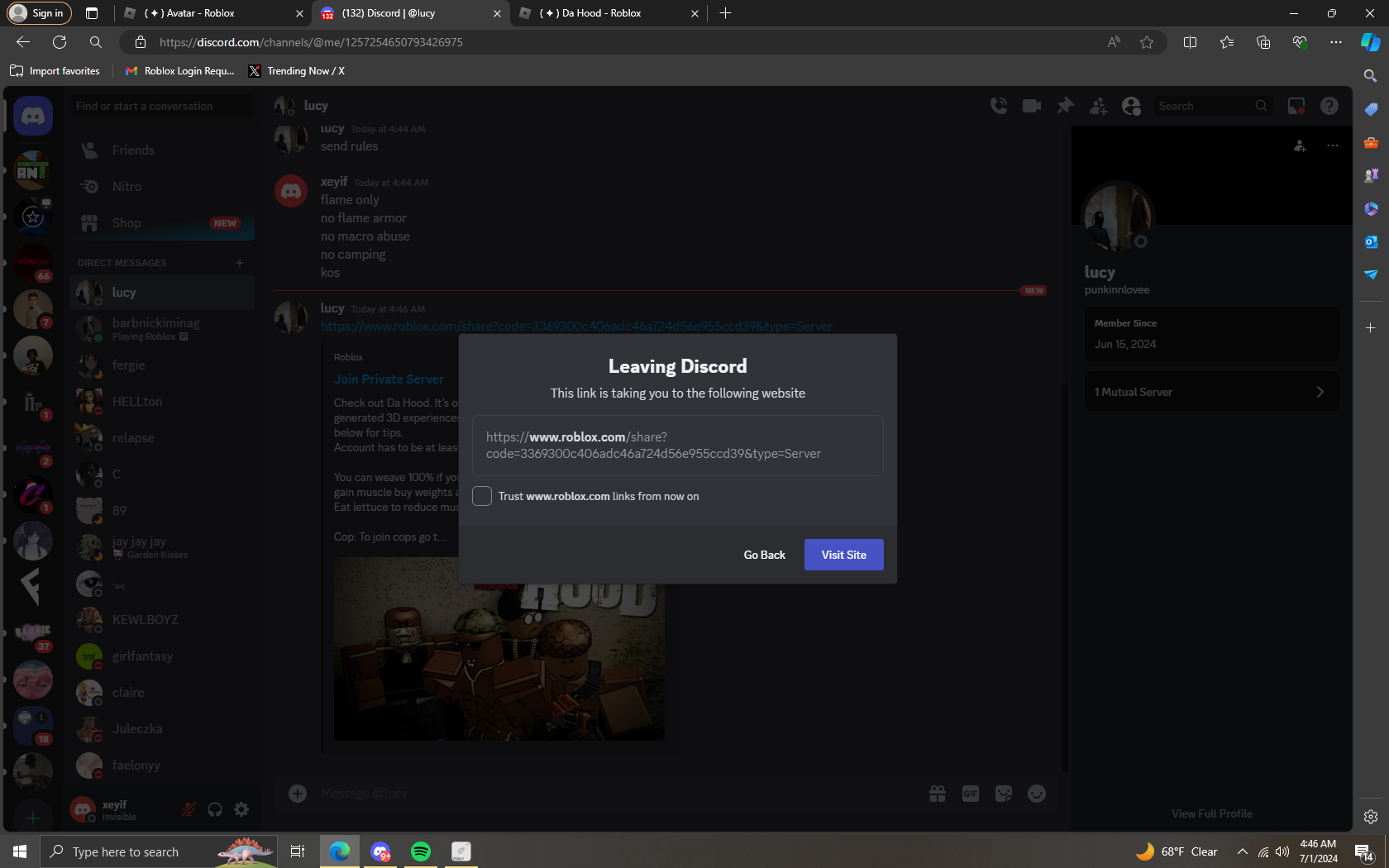
Task: Click the Visit Site button
Action: pyautogui.click(x=844, y=555)
